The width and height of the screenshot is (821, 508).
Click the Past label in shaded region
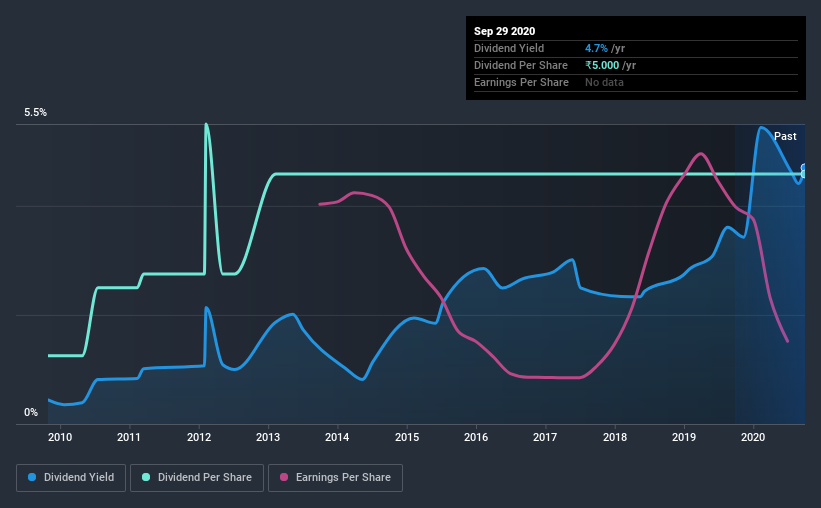pos(785,136)
